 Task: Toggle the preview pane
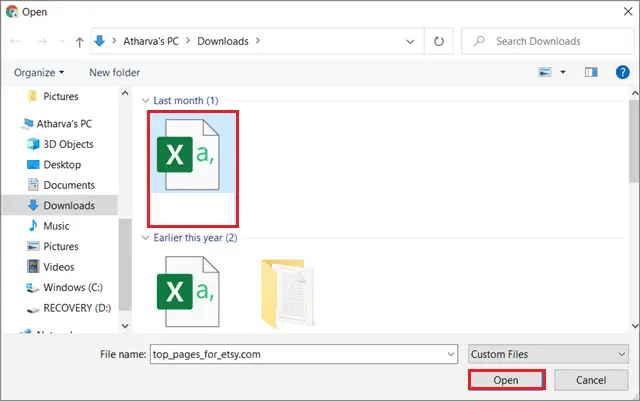pyautogui.click(x=591, y=72)
